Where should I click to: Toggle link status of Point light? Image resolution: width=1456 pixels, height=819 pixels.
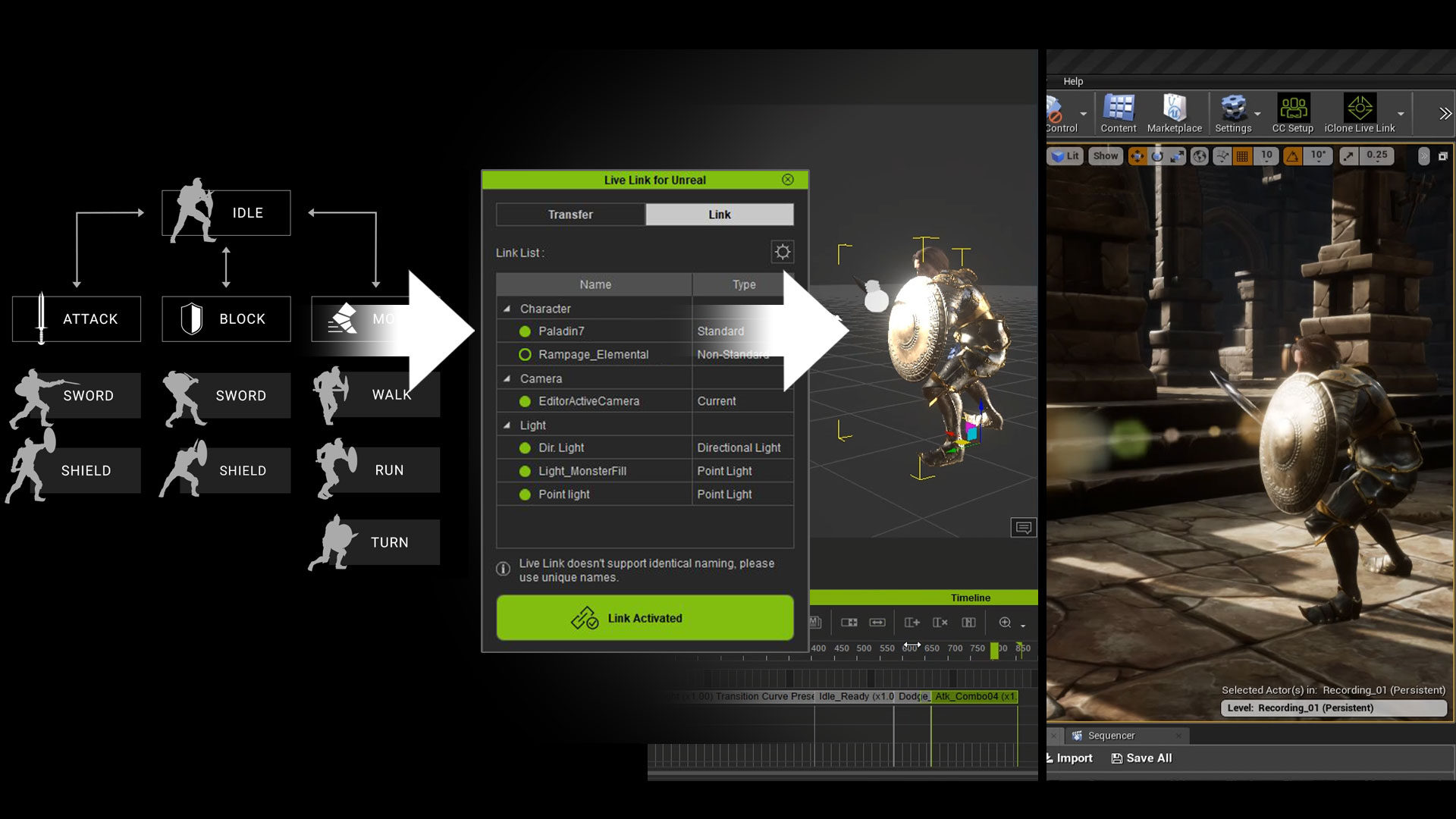click(x=525, y=494)
